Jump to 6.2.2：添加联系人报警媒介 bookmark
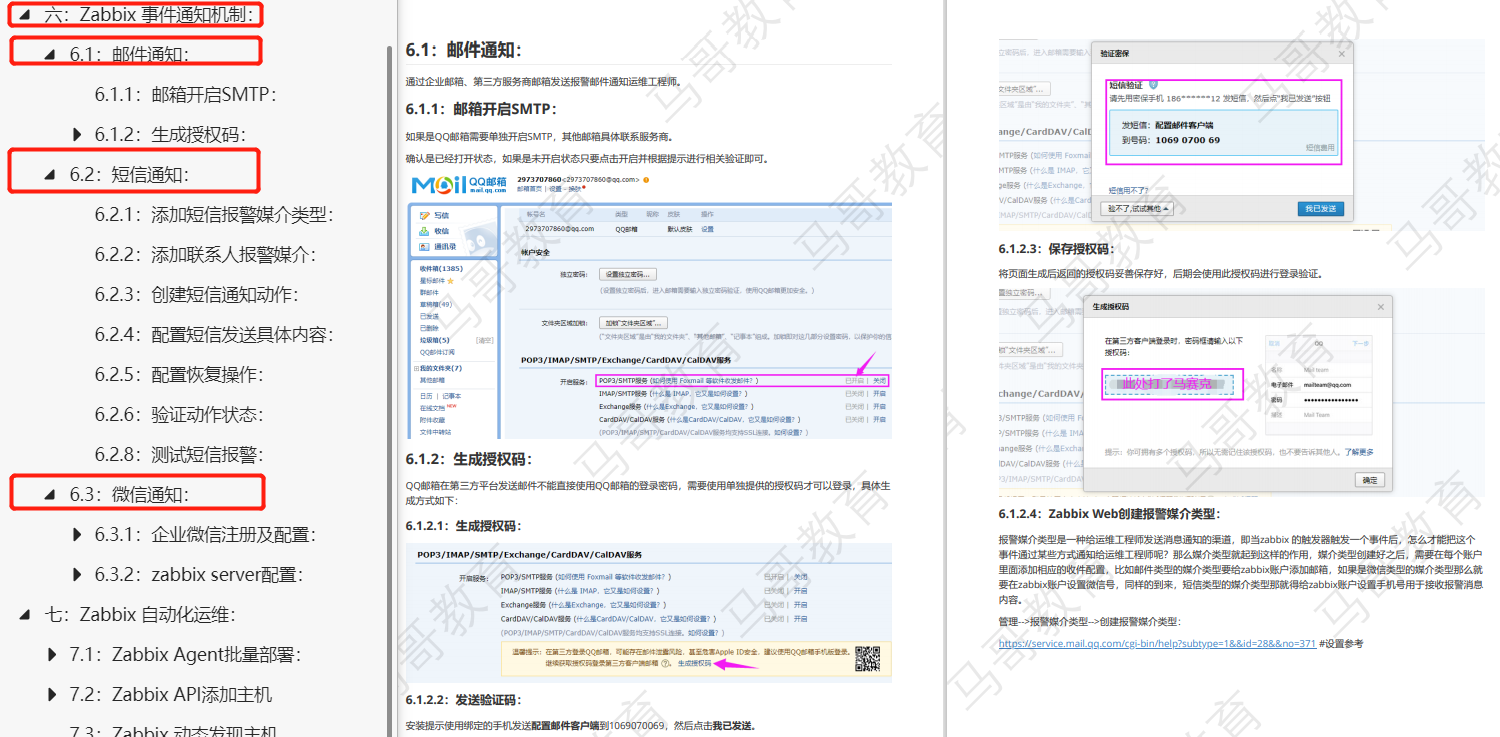The width and height of the screenshot is (1500, 737). point(205,254)
